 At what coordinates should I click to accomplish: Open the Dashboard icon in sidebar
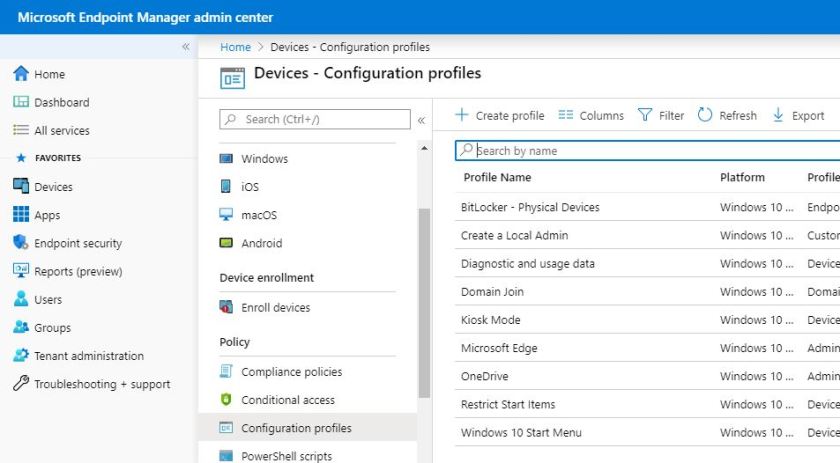(20, 102)
